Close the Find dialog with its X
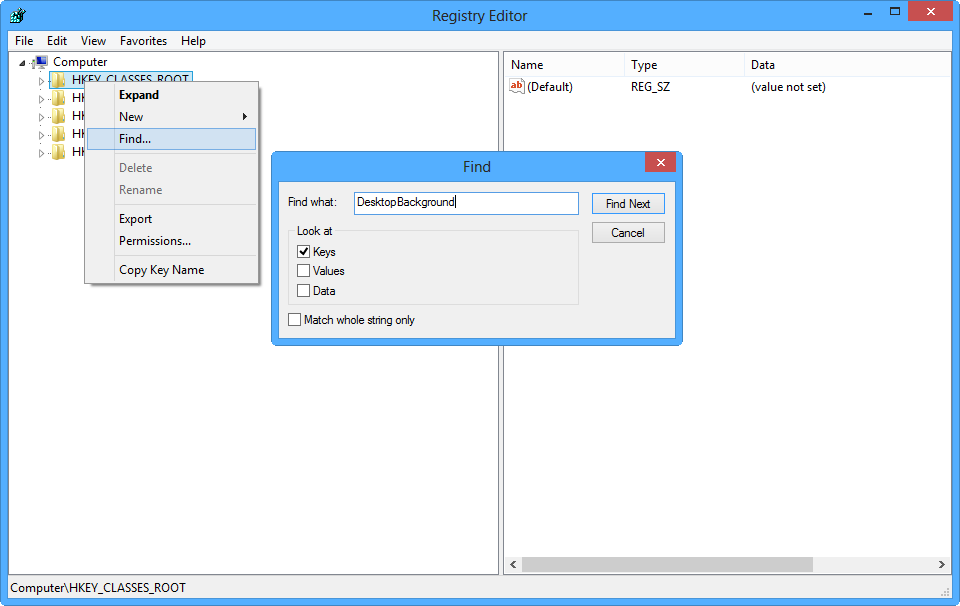The height and width of the screenshot is (606, 960). 661,162
